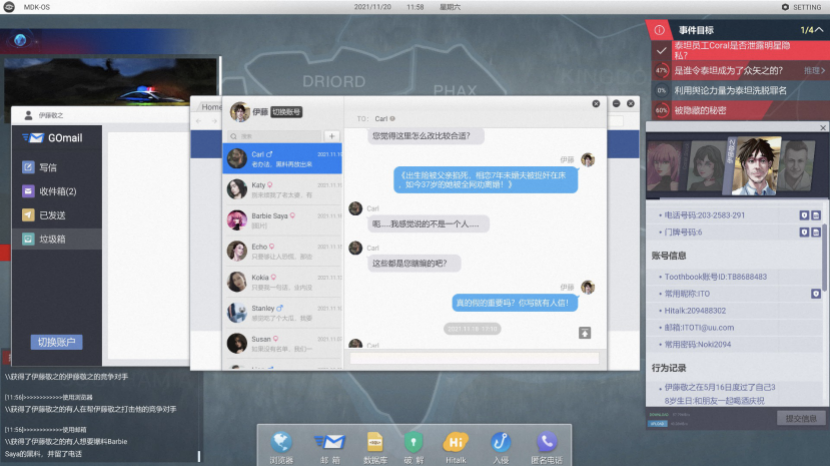Open the Susan conversation in Hitalk
830x468 pixels.
pos(282,343)
